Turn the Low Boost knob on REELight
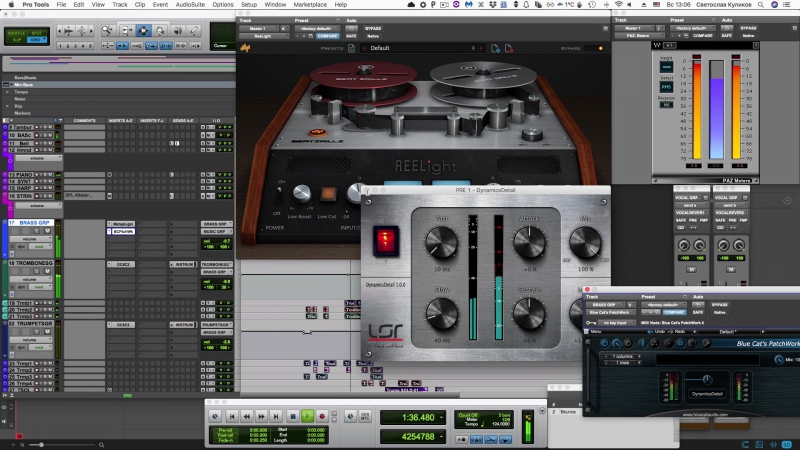800x450 pixels. 302,193
